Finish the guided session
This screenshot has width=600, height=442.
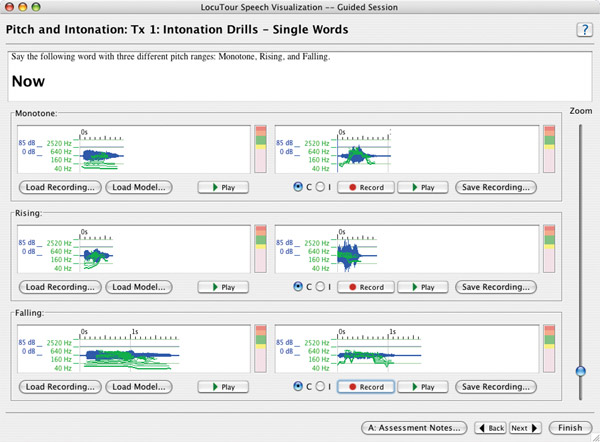click(x=570, y=428)
